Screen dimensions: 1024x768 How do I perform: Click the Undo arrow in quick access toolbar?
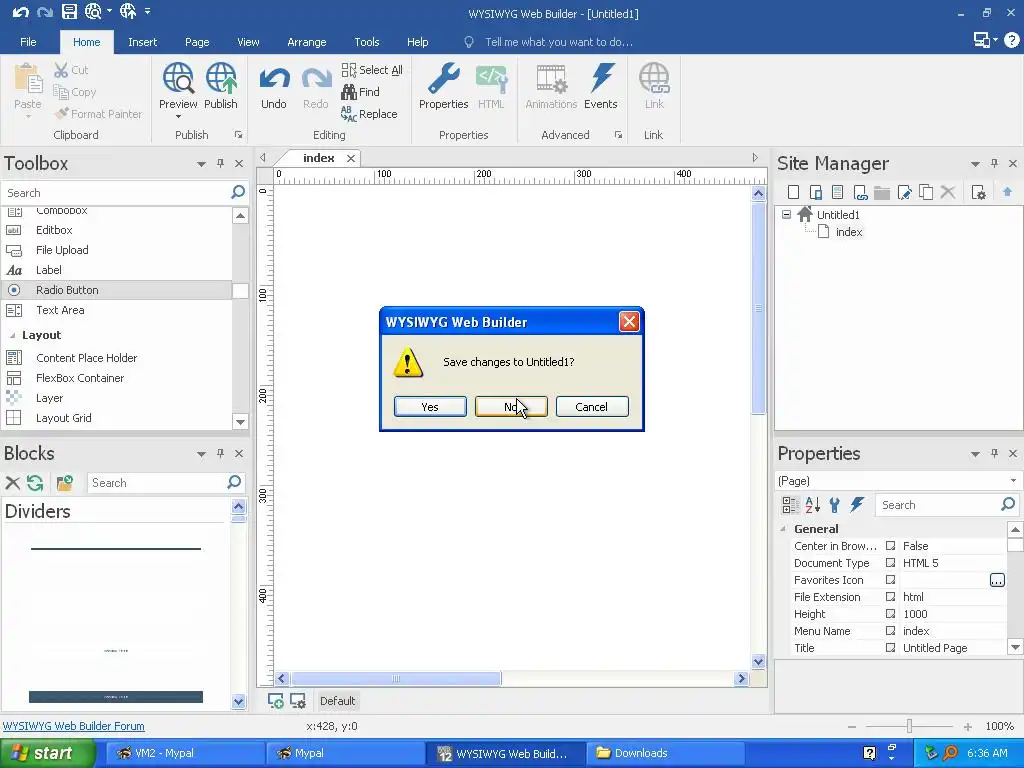pos(20,12)
